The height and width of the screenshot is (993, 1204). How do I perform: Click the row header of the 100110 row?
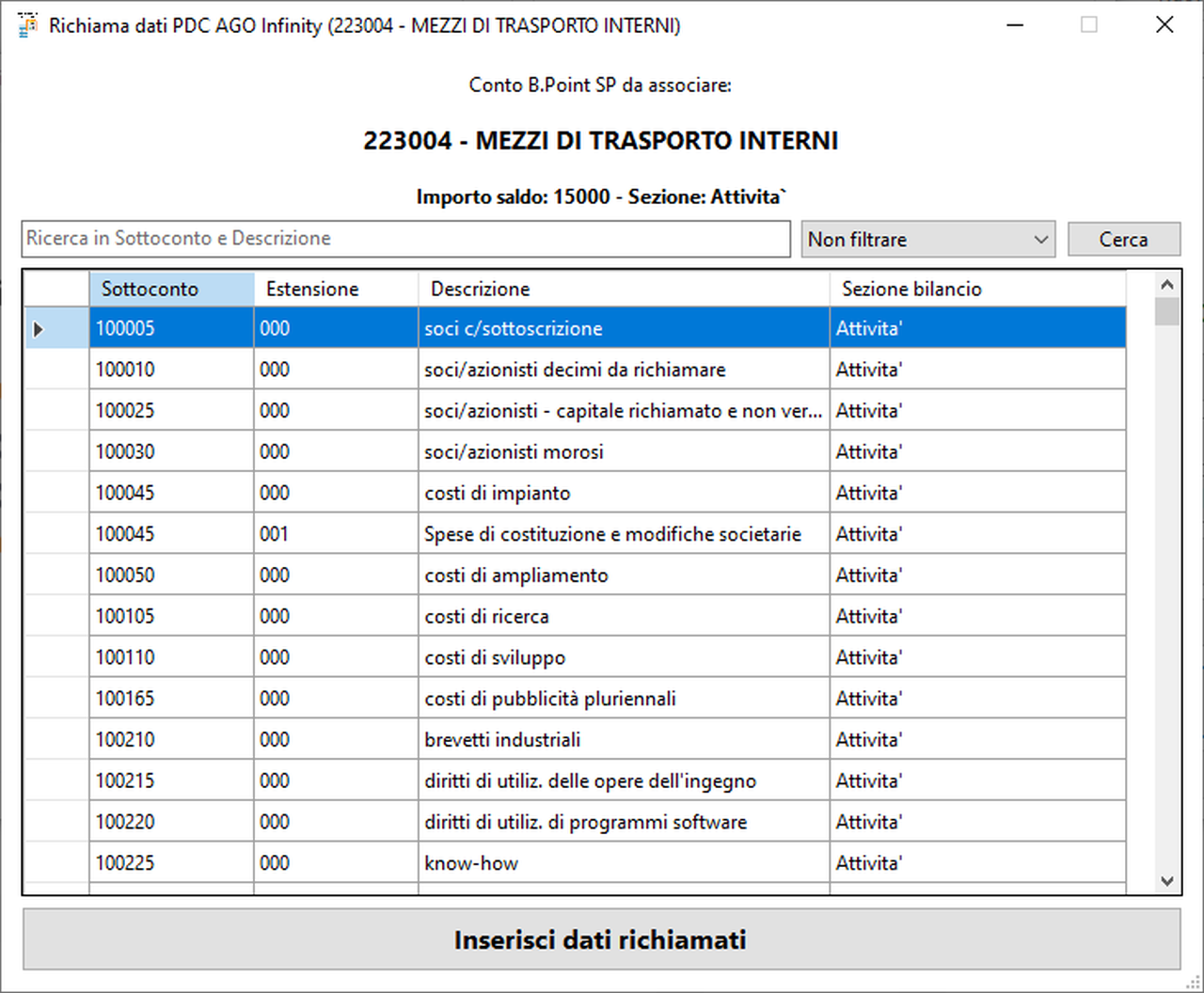click(56, 657)
